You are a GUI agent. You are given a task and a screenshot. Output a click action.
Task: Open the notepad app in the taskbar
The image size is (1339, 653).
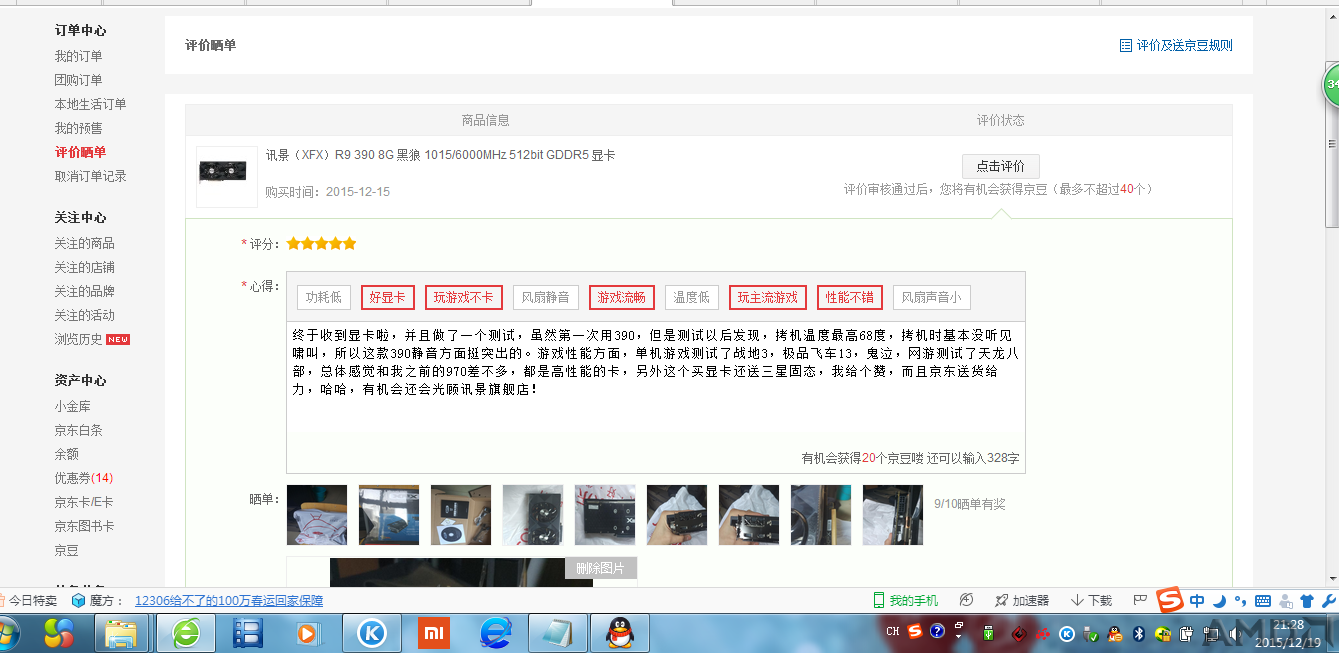[x=557, y=633]
